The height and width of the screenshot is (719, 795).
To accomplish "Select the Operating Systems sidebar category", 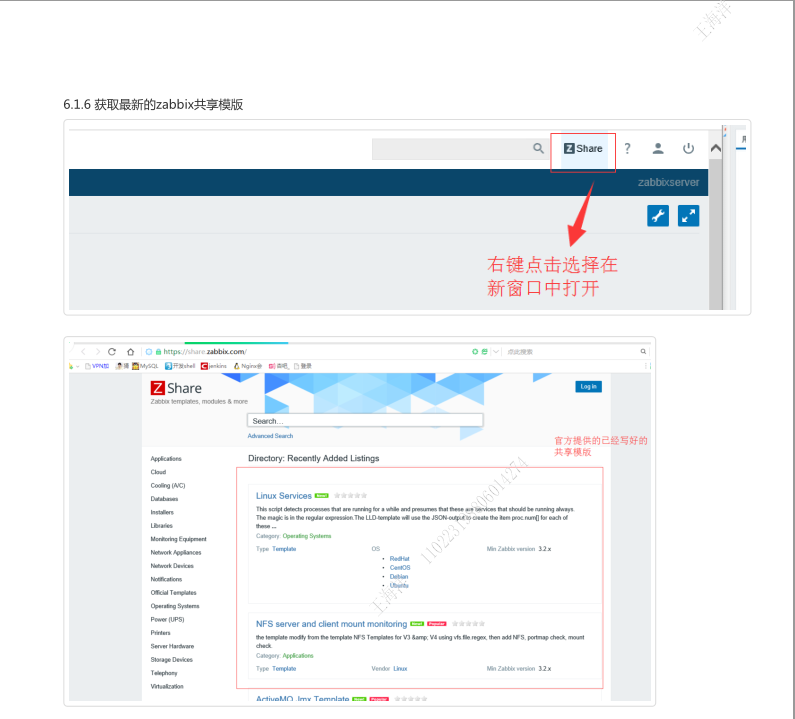I will click(x=175, y=606).
